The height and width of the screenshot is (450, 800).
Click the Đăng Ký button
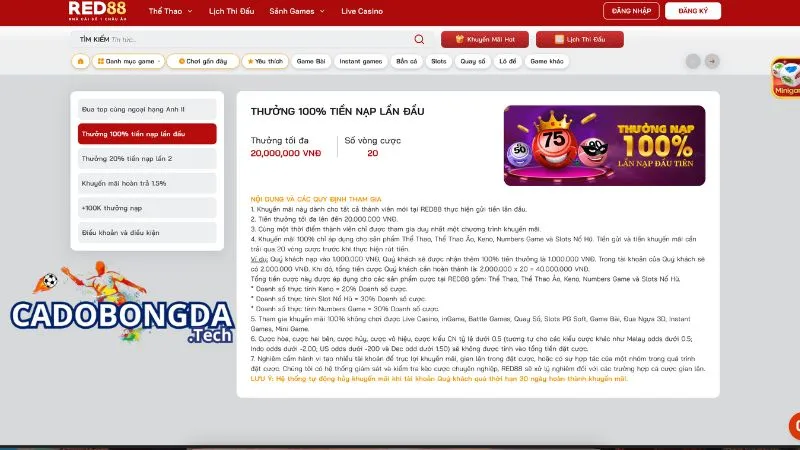tap(693, 11)
